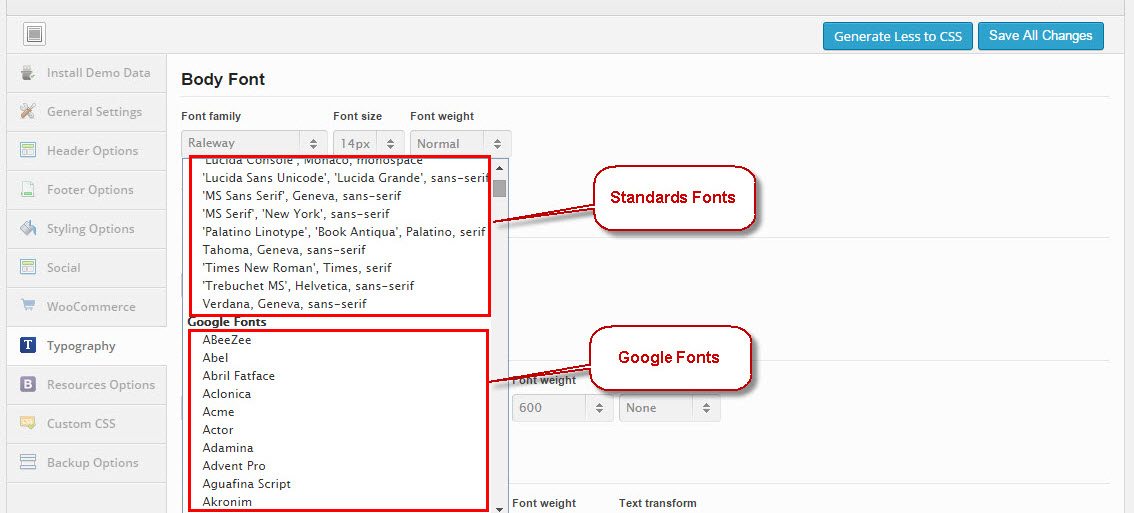Click the Resources Options B icon

click(x=27, y=384)
